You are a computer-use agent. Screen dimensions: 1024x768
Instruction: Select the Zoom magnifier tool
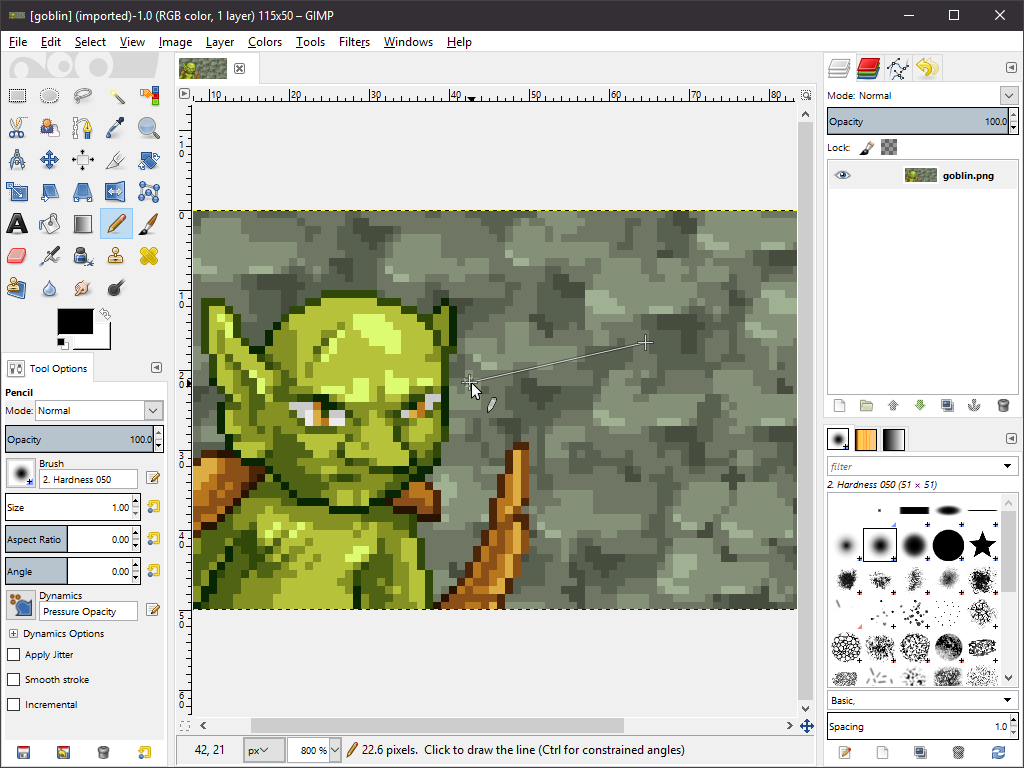point(149,128)
